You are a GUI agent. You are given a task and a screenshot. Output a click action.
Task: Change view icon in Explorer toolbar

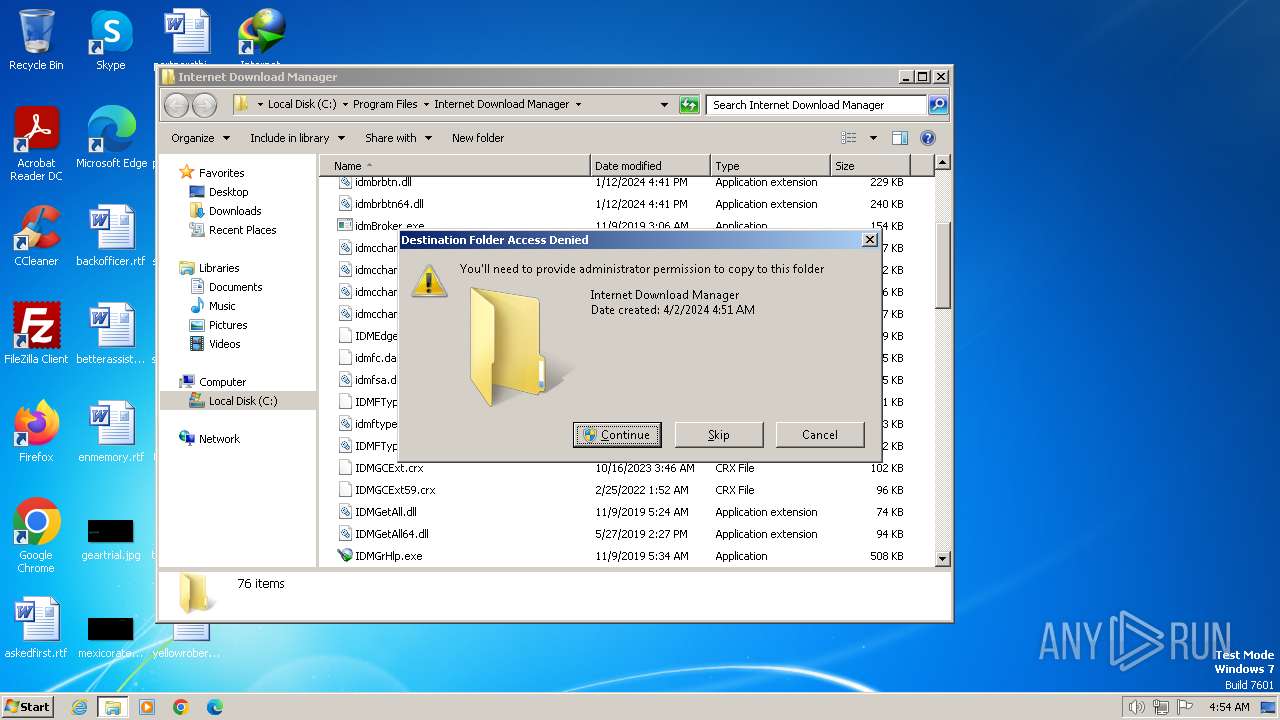pos(849,138)
